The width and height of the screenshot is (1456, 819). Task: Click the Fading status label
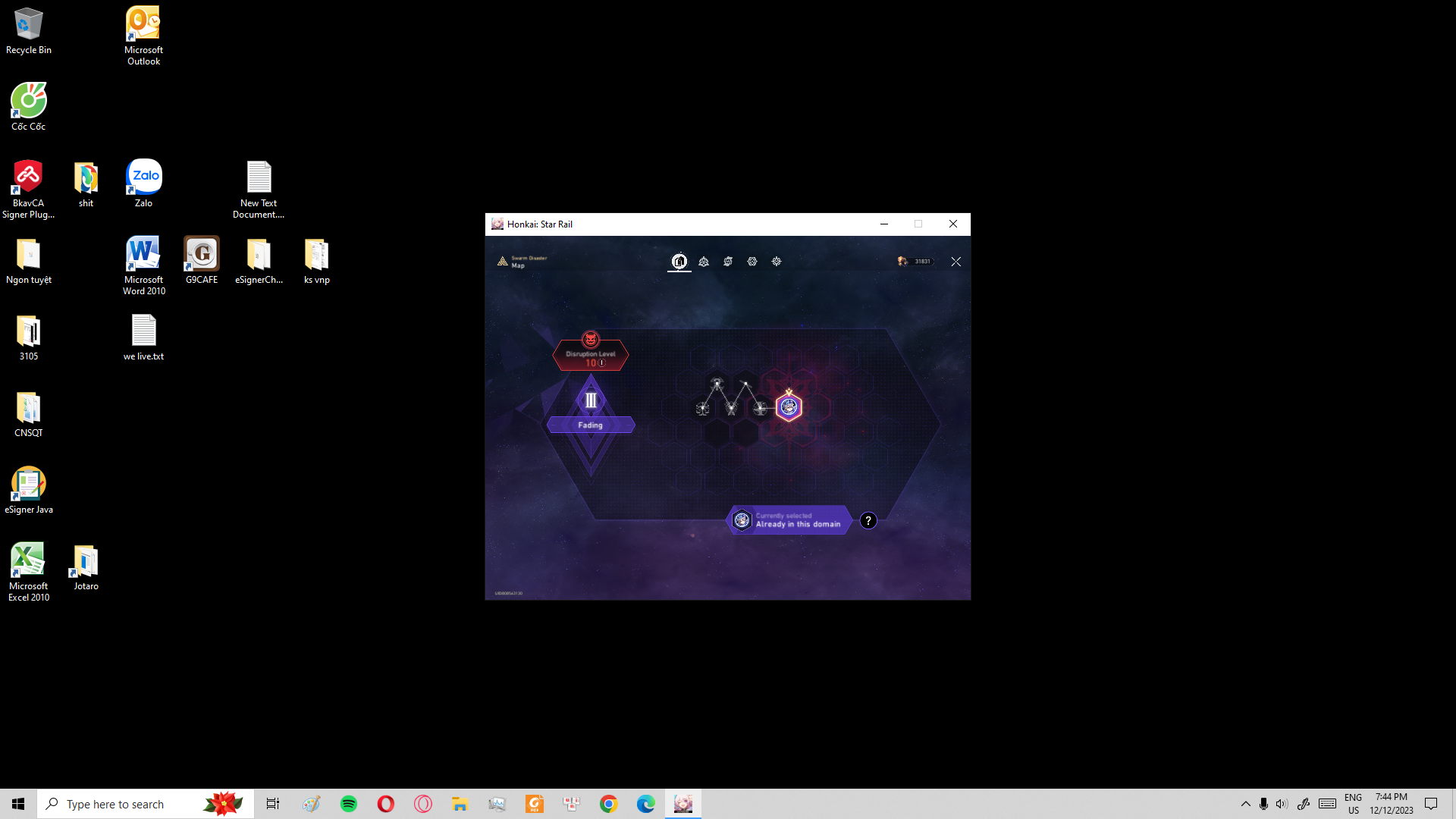point(590,425)
